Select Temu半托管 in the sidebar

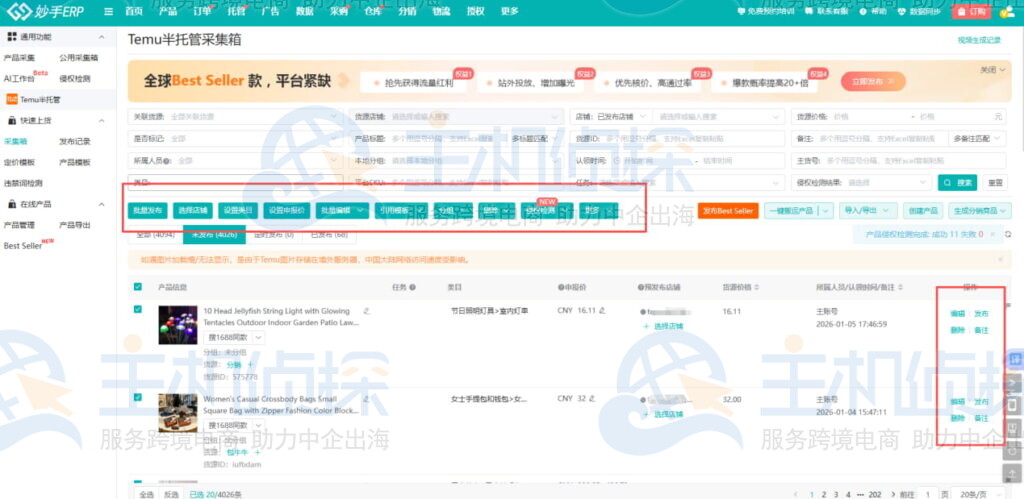tap(39, 100)
